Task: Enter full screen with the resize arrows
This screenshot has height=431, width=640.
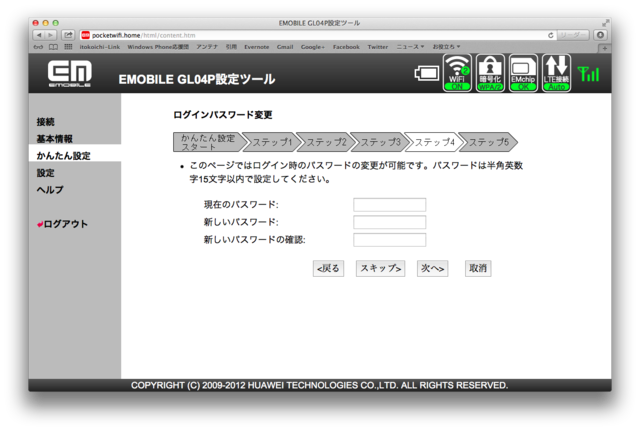Action: (605, 23)
